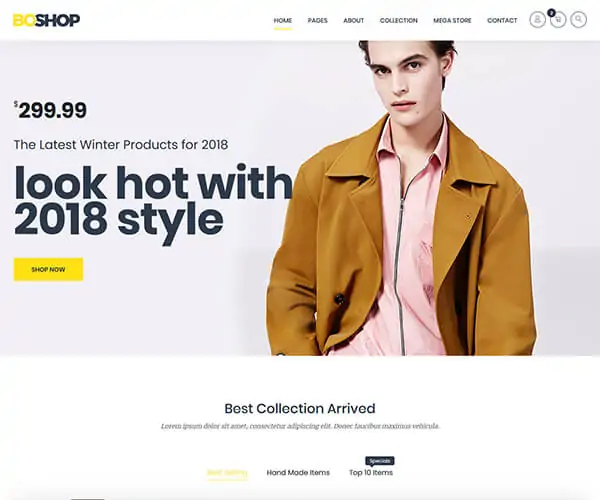This screenshot has width=600, height=500.
Task: Select the Best Selling tab
Action: 227,472
